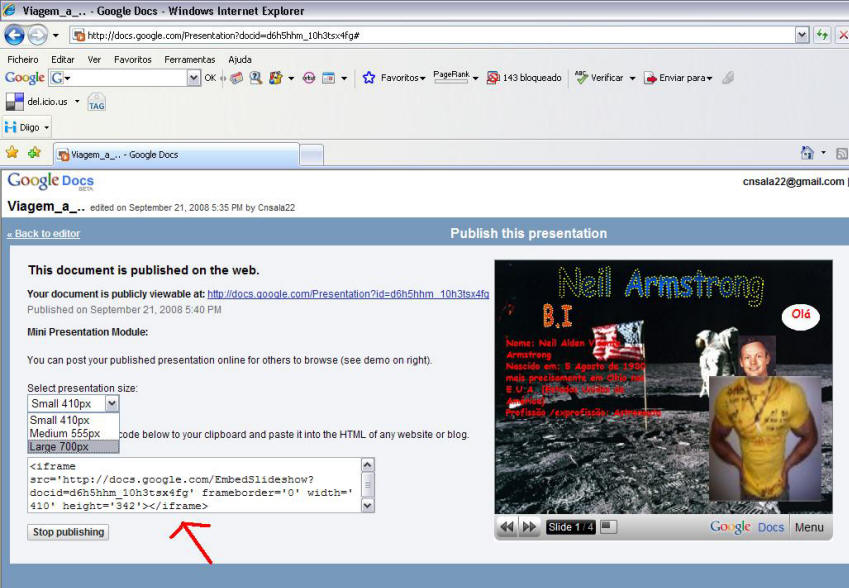This screenshot has width=849, height=588.
Task: Open the Favoritos star bookmarks on Google toolbar
Action: point(394,78)
